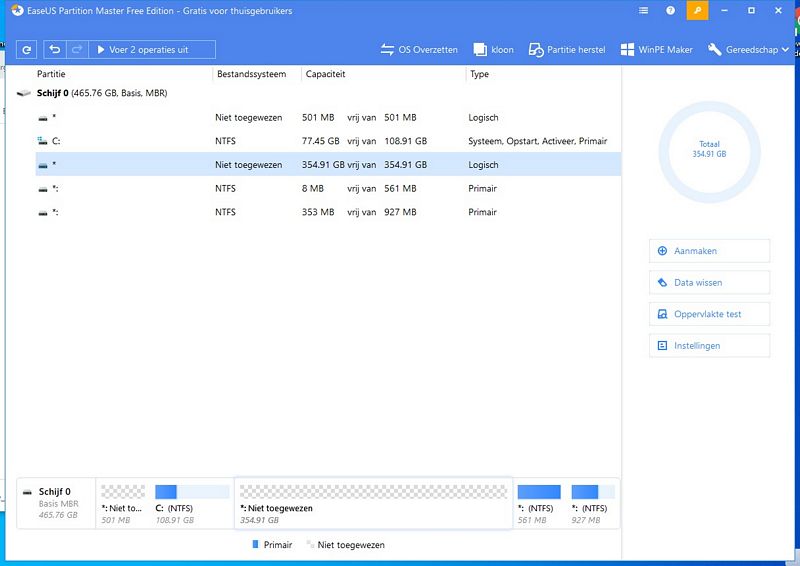The width and height of the screenshot is (800, 566).
Task: Click the Data wissen button
Action: pos(709,282)
